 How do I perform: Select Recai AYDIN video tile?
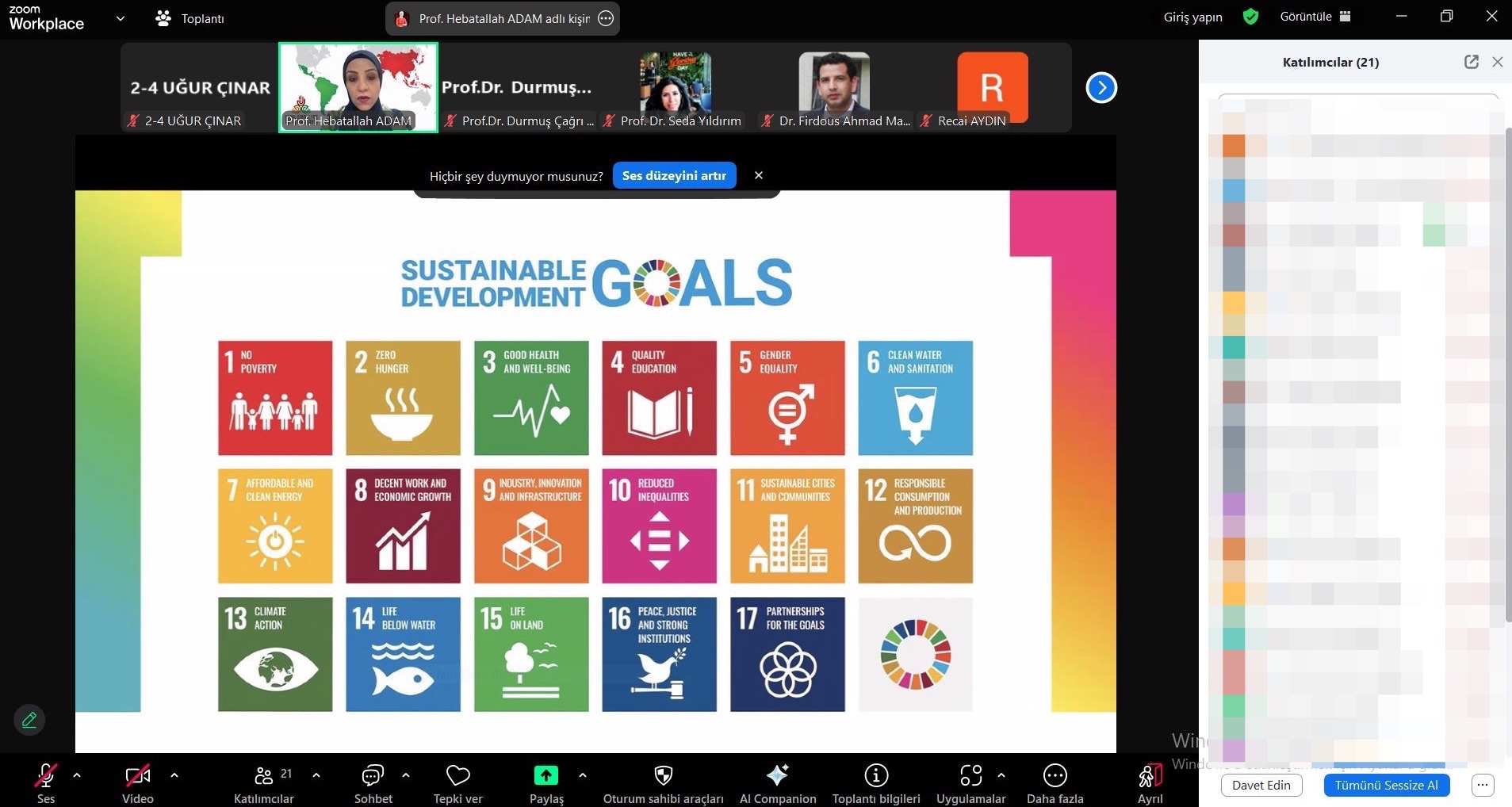click(x=993, y=87)
